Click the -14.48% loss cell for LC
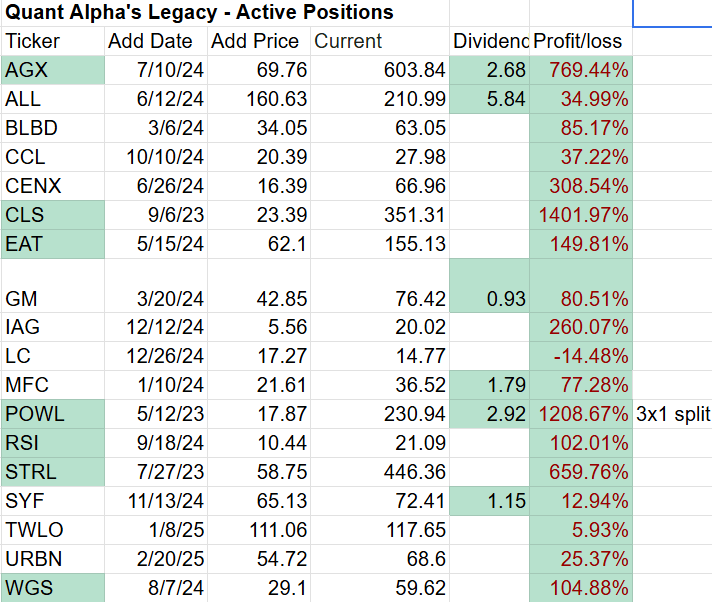The height and width of the screenshot is (602, 712). click(x=580, y=356)
